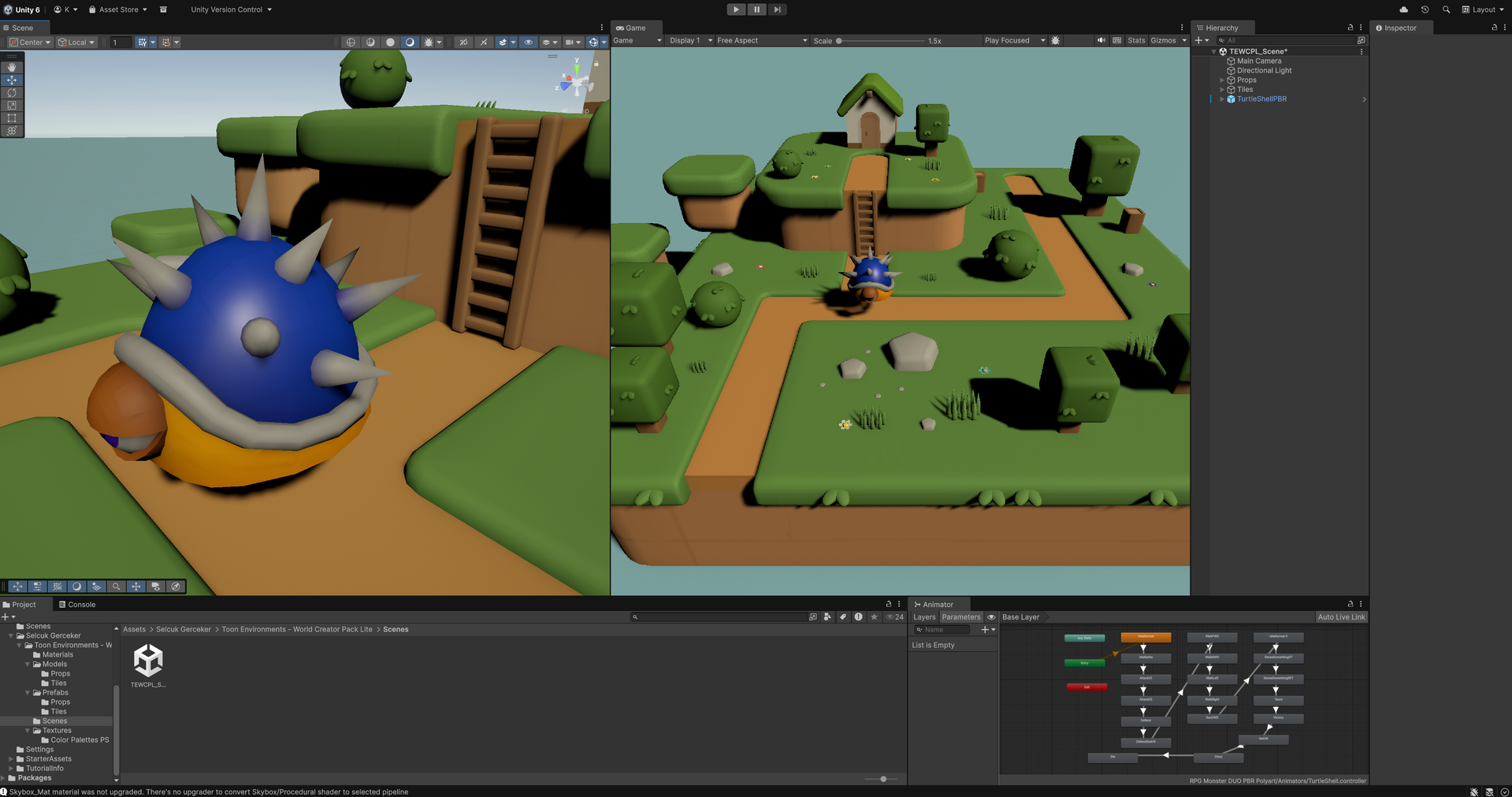Enable Auto Live Link in Animator
1512x797 pixels.
1341,617
